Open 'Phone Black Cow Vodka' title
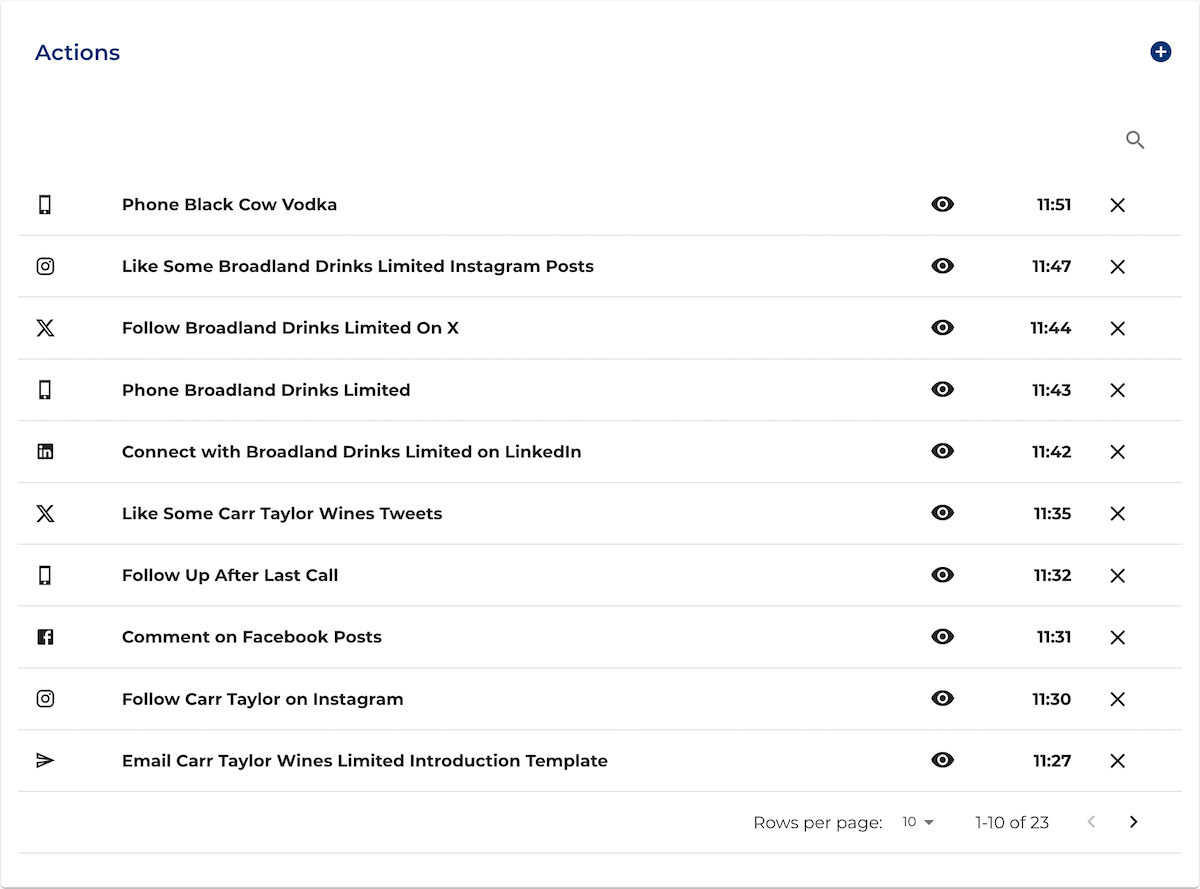Image resolution: width=1200 pixels, height=889 pixels. coord(229,205)
